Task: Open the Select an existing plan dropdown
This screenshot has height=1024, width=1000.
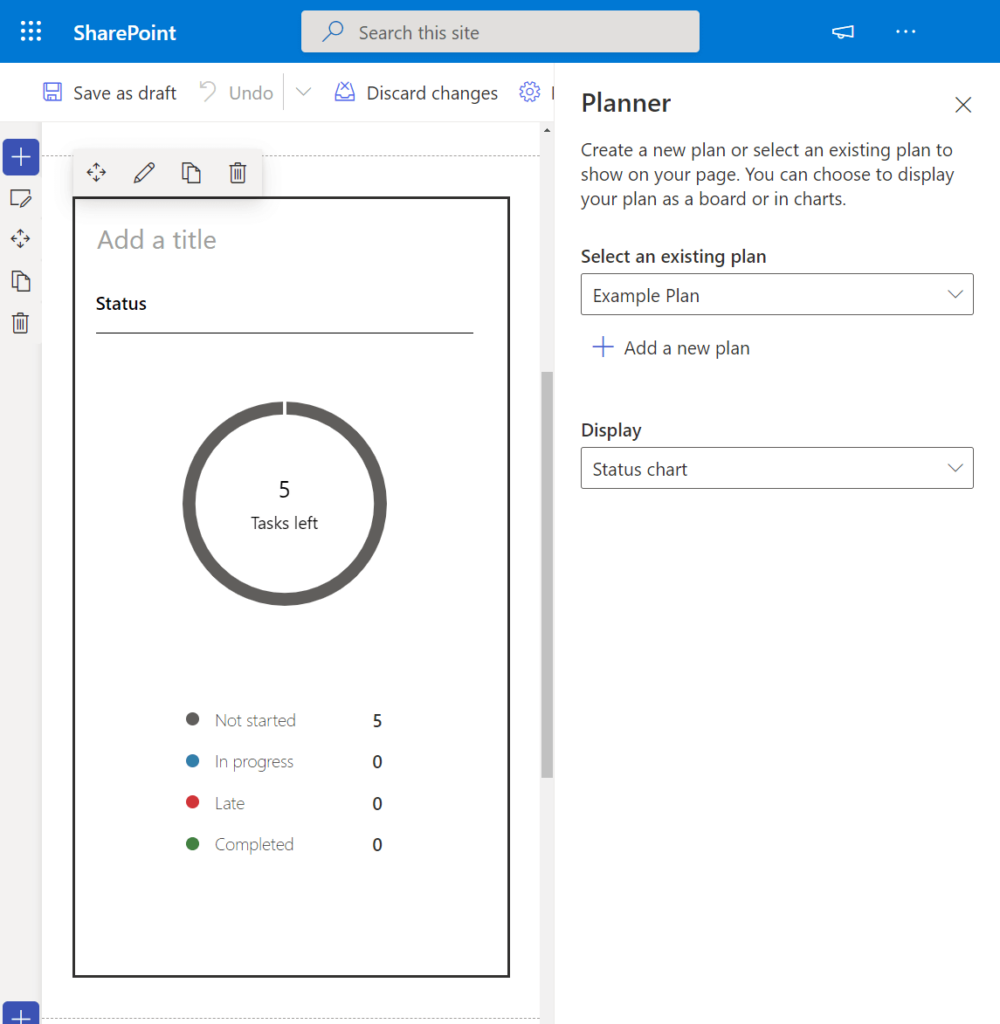Action: [777, 295]
